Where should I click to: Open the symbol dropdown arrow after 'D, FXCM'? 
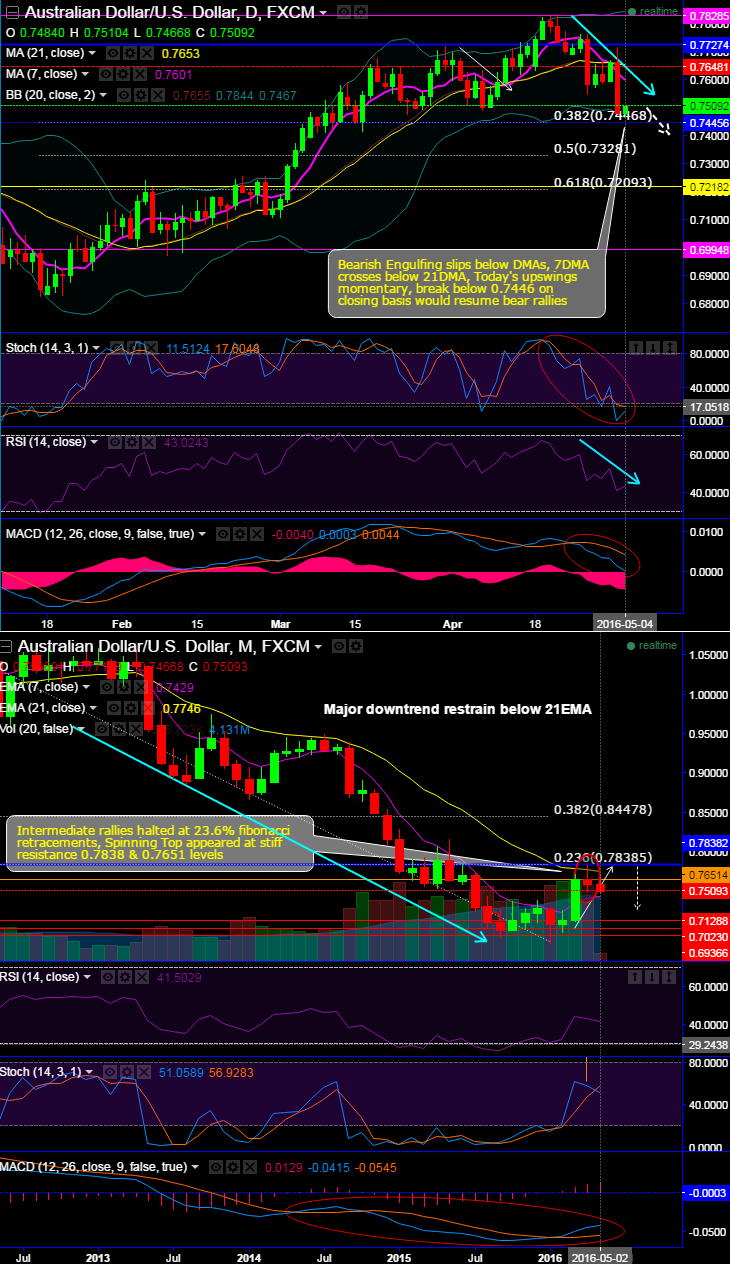pyautogui.click(x=324, y=12)
